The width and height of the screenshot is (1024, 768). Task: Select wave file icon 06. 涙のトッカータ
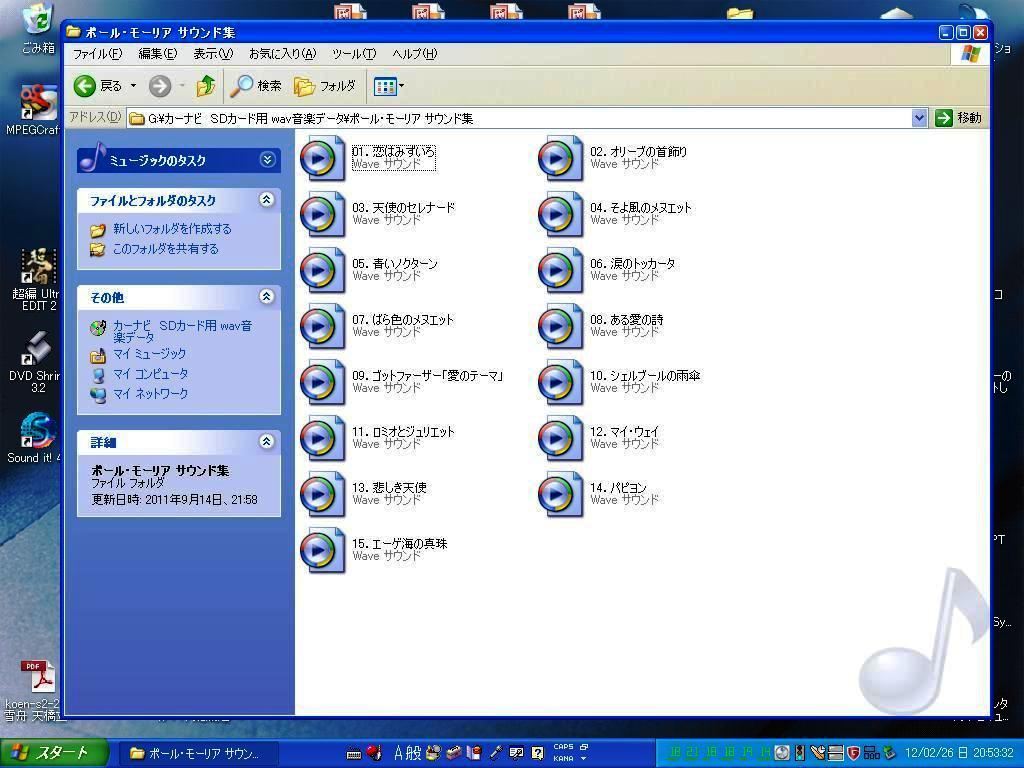(560, 270)
